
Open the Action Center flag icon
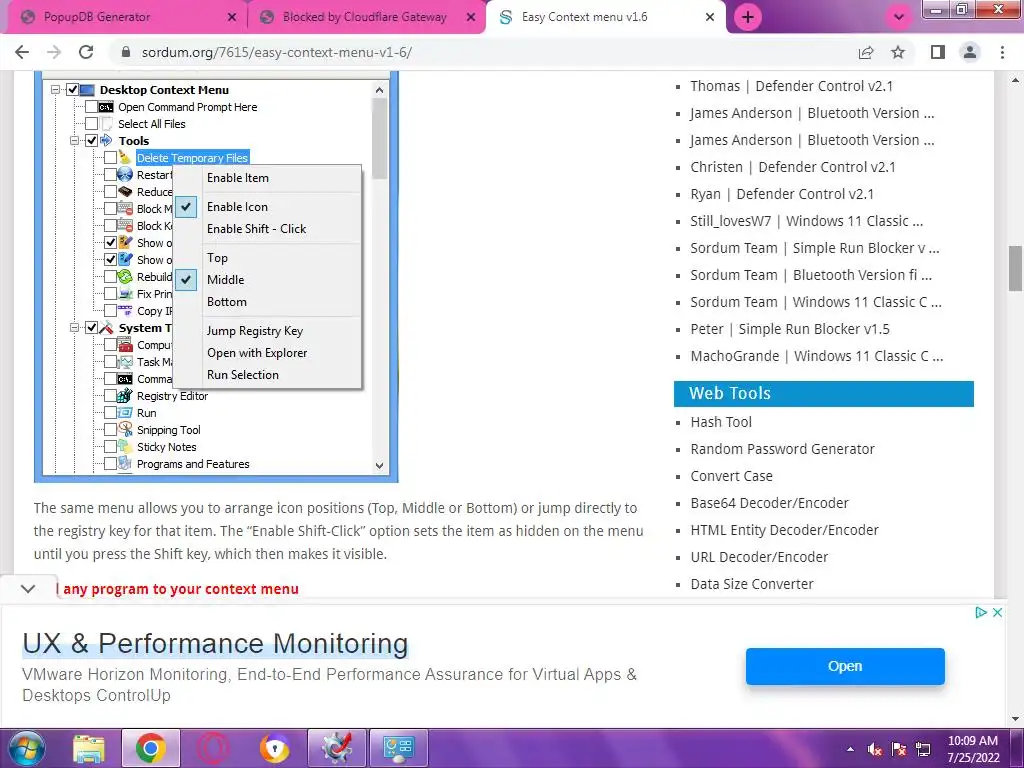[899, 749]
